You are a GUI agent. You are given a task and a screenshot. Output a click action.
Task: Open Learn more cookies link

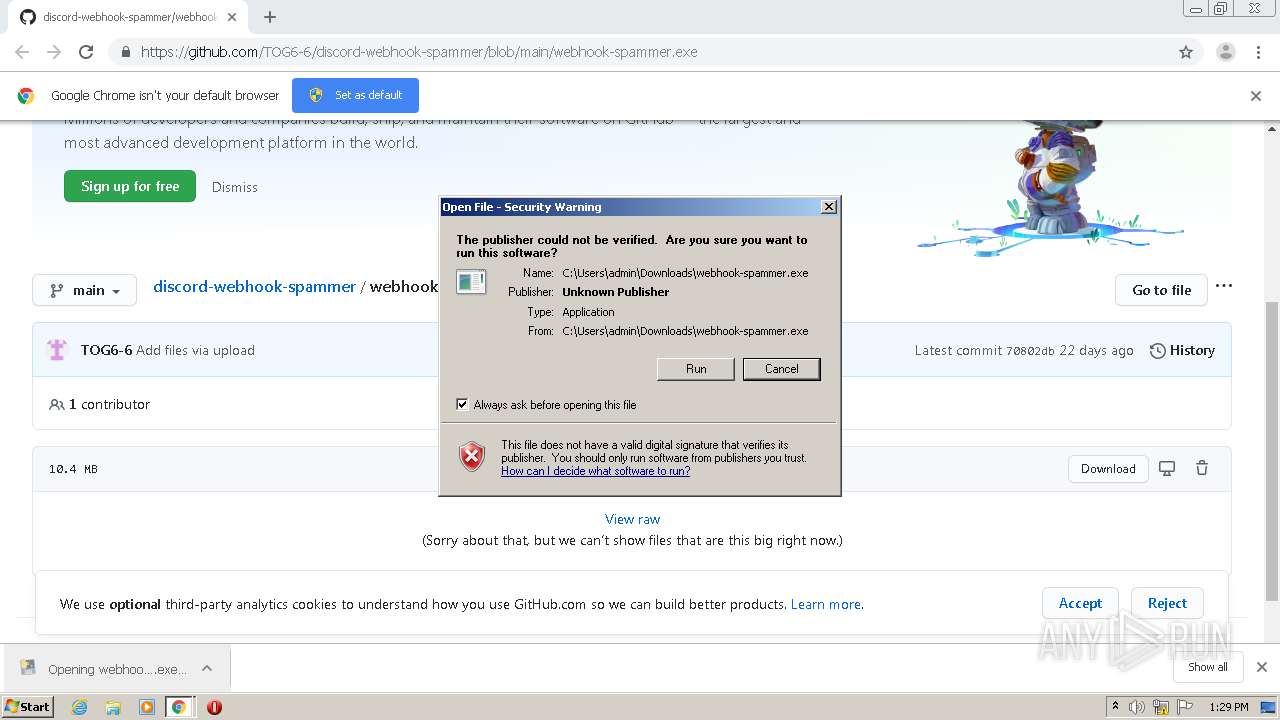[x=825, y=604]
